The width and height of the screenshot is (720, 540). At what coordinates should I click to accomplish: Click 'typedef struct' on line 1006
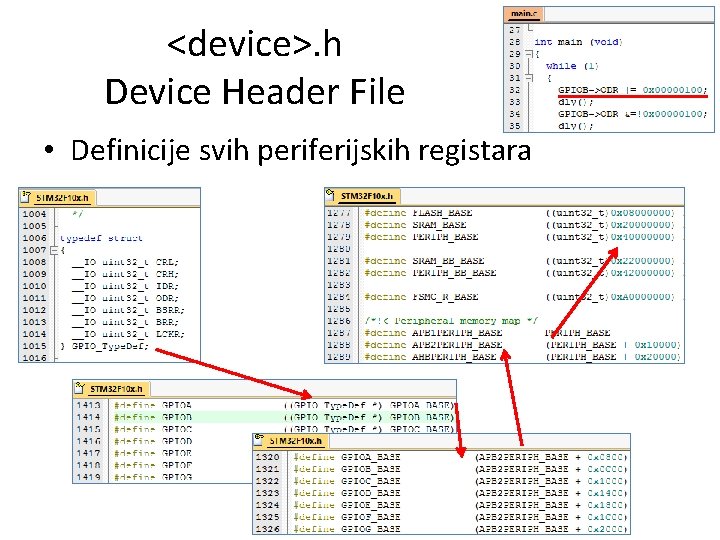(x=101, y=238)
